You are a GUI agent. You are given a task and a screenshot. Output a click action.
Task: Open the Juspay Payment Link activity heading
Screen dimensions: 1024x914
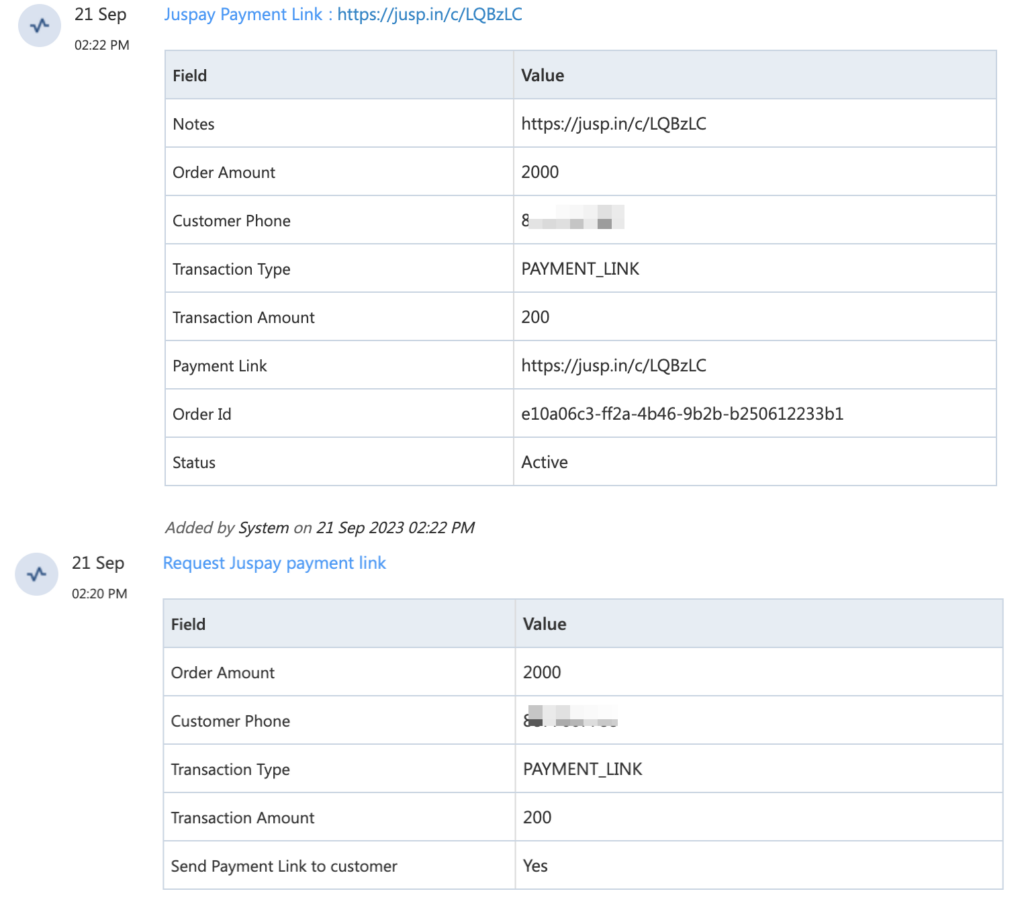[x=342, y=14]
